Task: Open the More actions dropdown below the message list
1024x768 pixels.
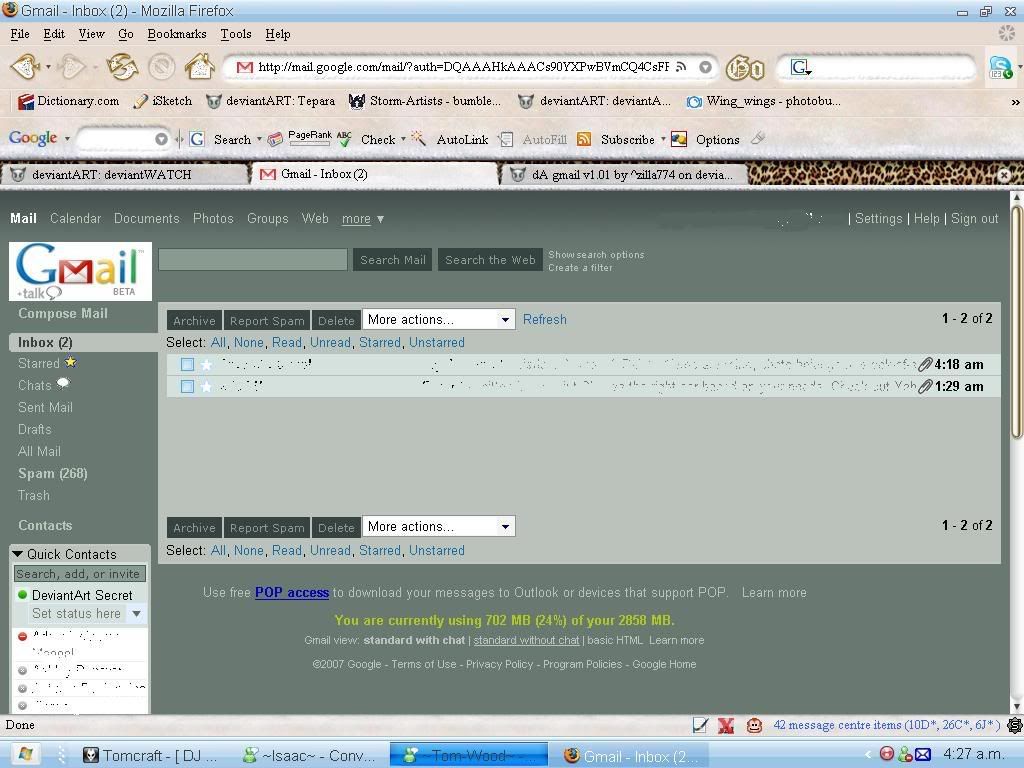Action: tap(439, 526)
